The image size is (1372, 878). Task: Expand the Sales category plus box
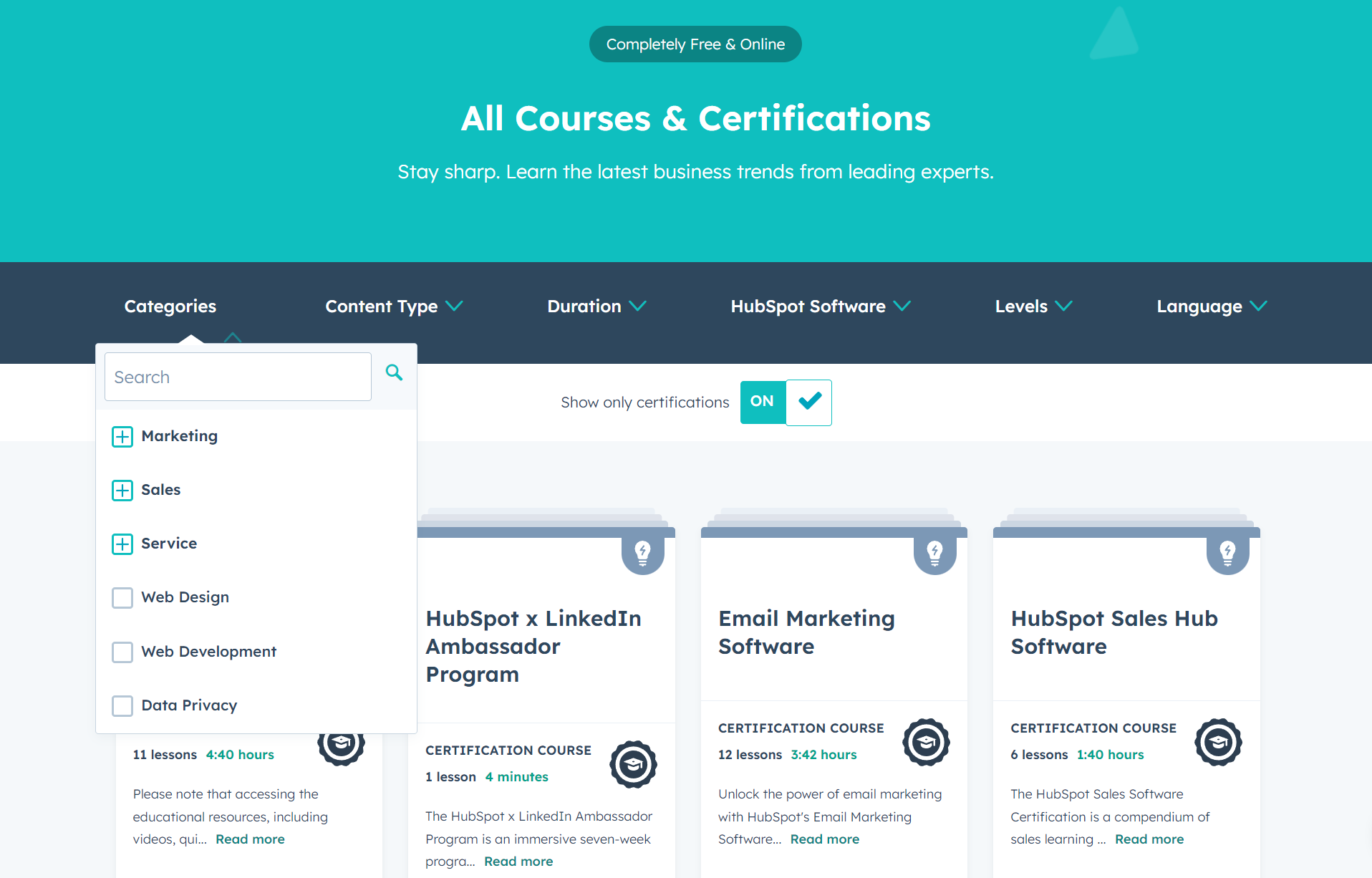122,491
